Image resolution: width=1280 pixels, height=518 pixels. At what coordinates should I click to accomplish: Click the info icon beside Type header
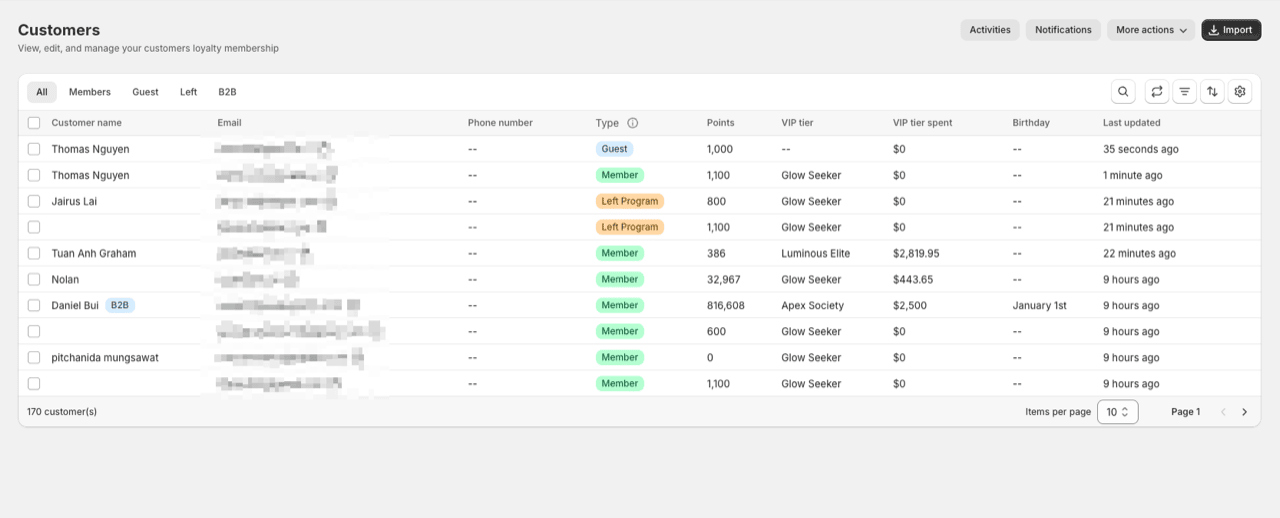(x=632, y=123)
